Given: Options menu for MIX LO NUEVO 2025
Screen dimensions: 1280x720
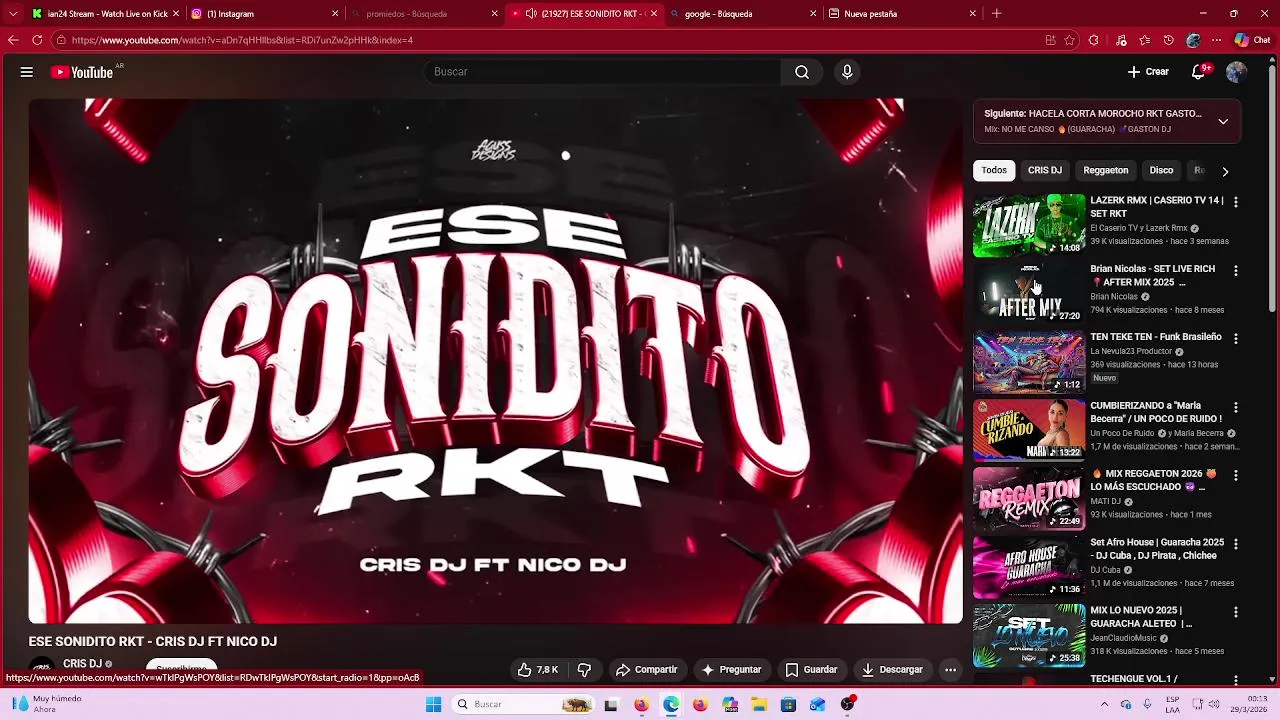Looking at the screenshot, I should coord(1235,613).
